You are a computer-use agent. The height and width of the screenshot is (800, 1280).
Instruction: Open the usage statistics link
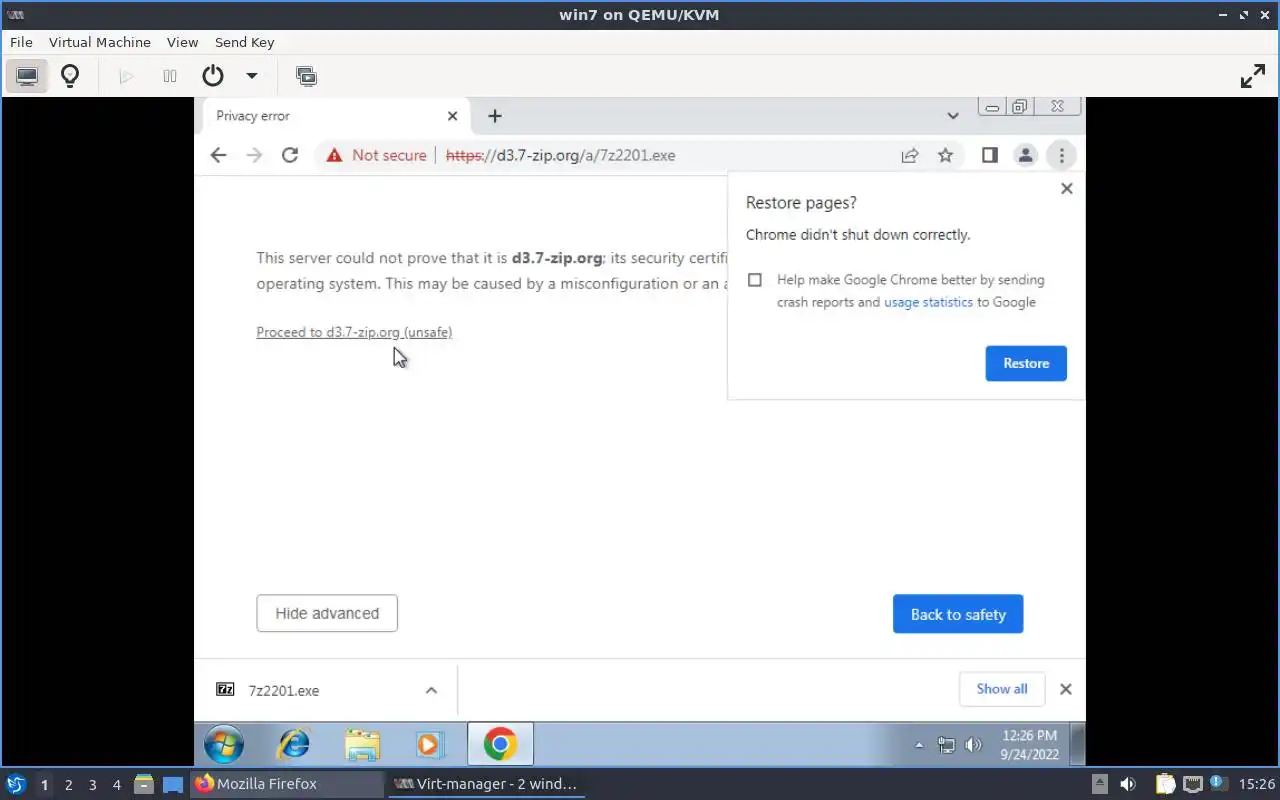[x=928, y=302]
